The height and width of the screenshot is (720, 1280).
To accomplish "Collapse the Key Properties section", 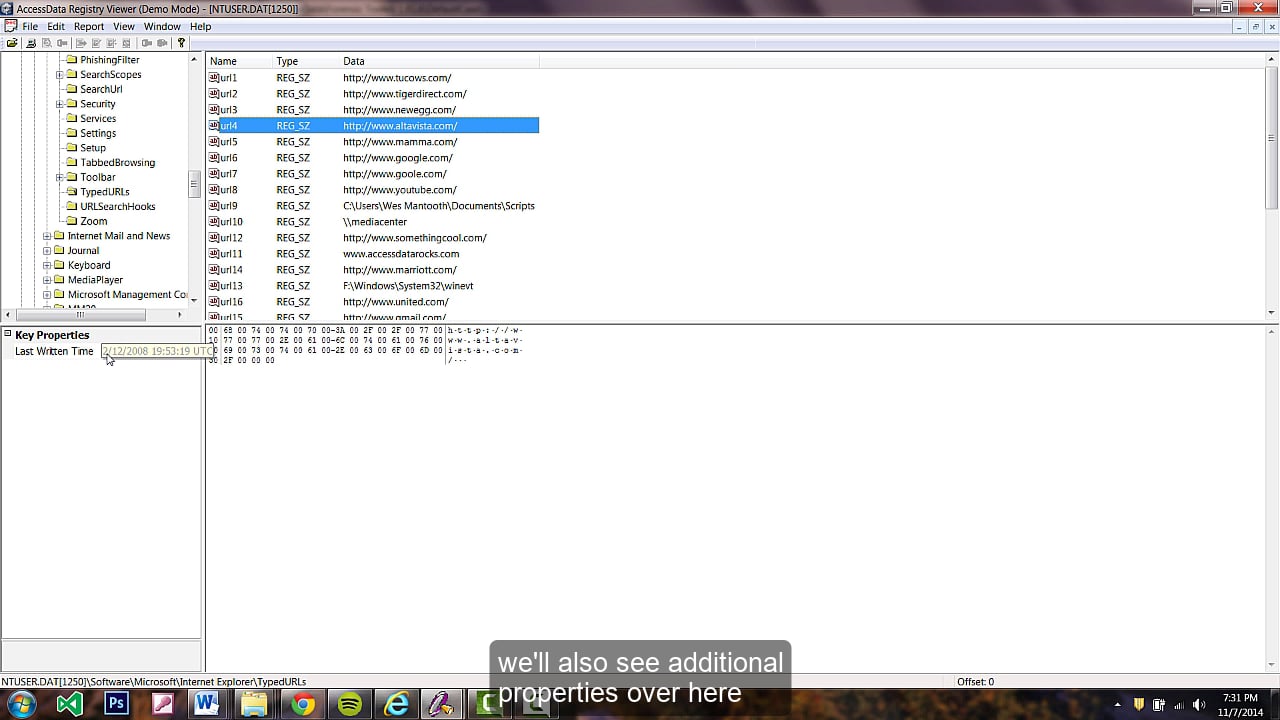I will click(x=8, y=334).
